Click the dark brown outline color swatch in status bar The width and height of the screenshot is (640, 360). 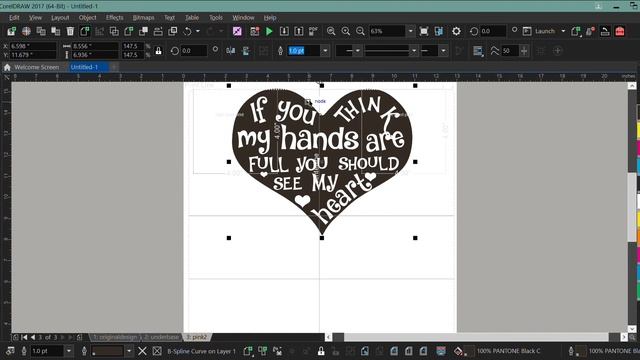click(108, 351)
